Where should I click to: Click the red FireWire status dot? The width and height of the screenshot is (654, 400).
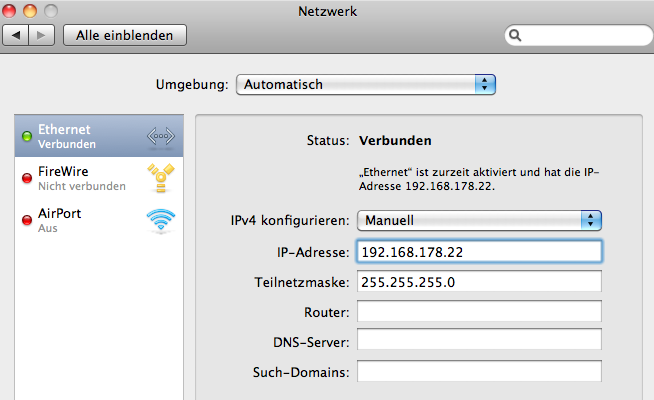point(27,178)
